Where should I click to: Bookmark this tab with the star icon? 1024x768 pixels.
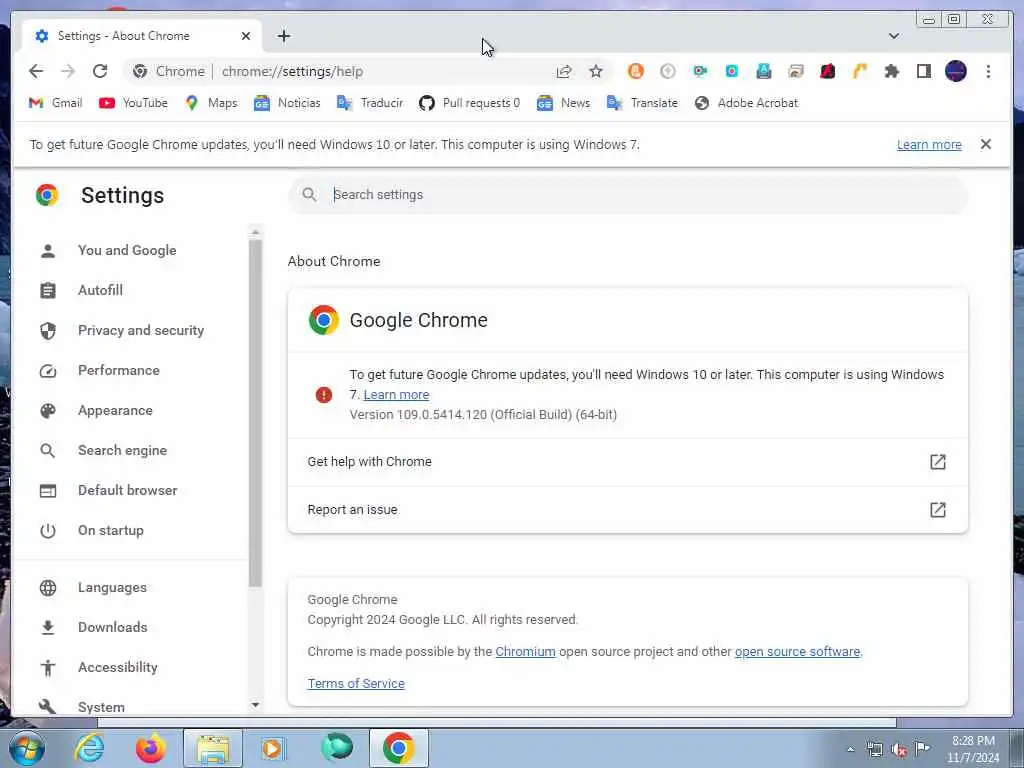click(596, 71)
